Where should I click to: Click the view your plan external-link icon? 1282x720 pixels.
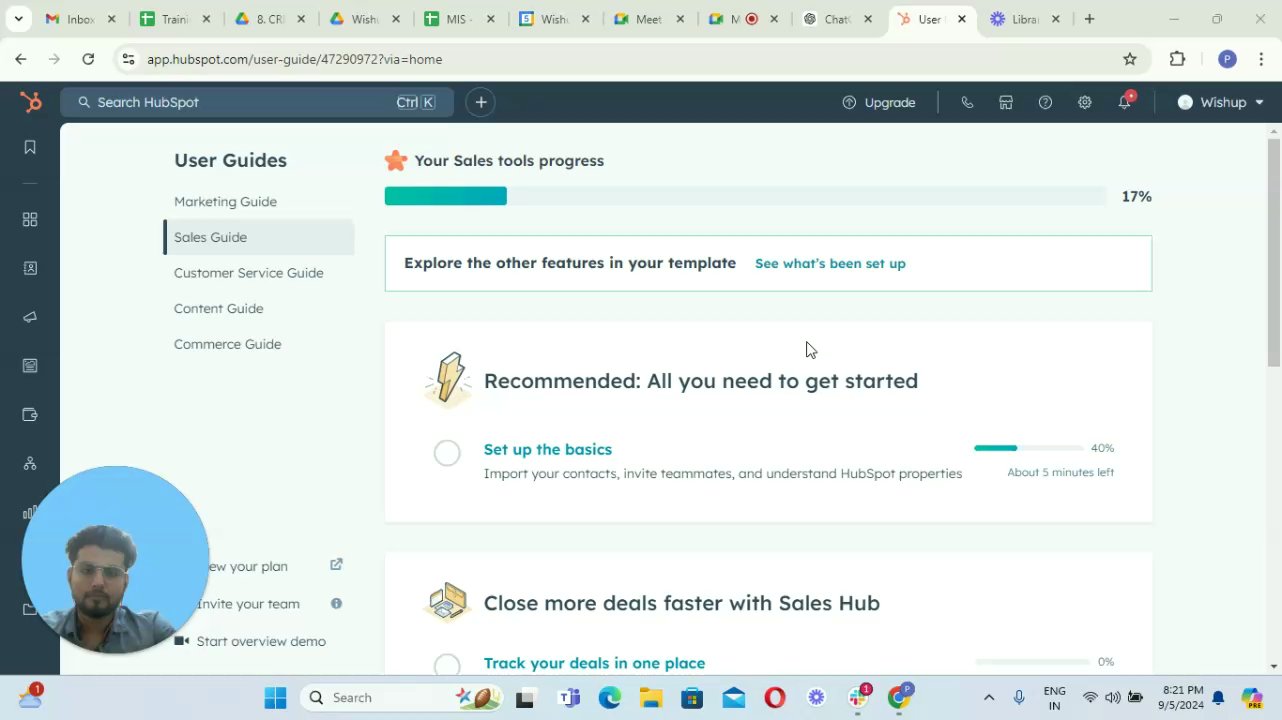(336, 565)
